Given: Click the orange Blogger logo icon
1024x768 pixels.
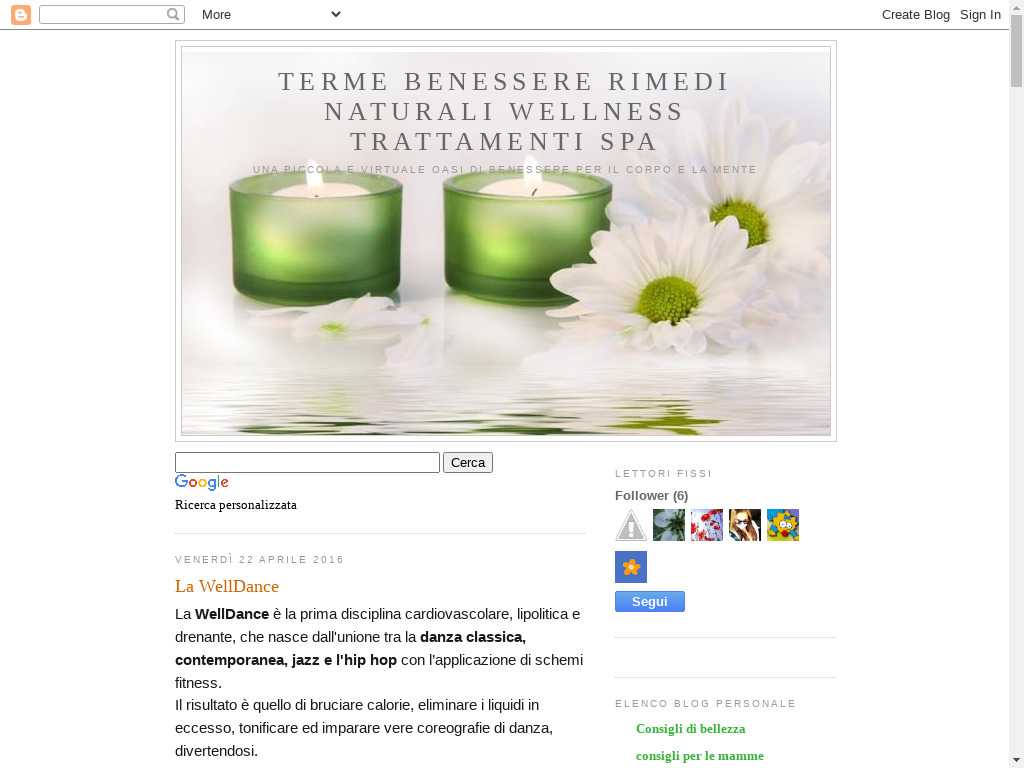Looking at the screenshot, I should 21,14.
